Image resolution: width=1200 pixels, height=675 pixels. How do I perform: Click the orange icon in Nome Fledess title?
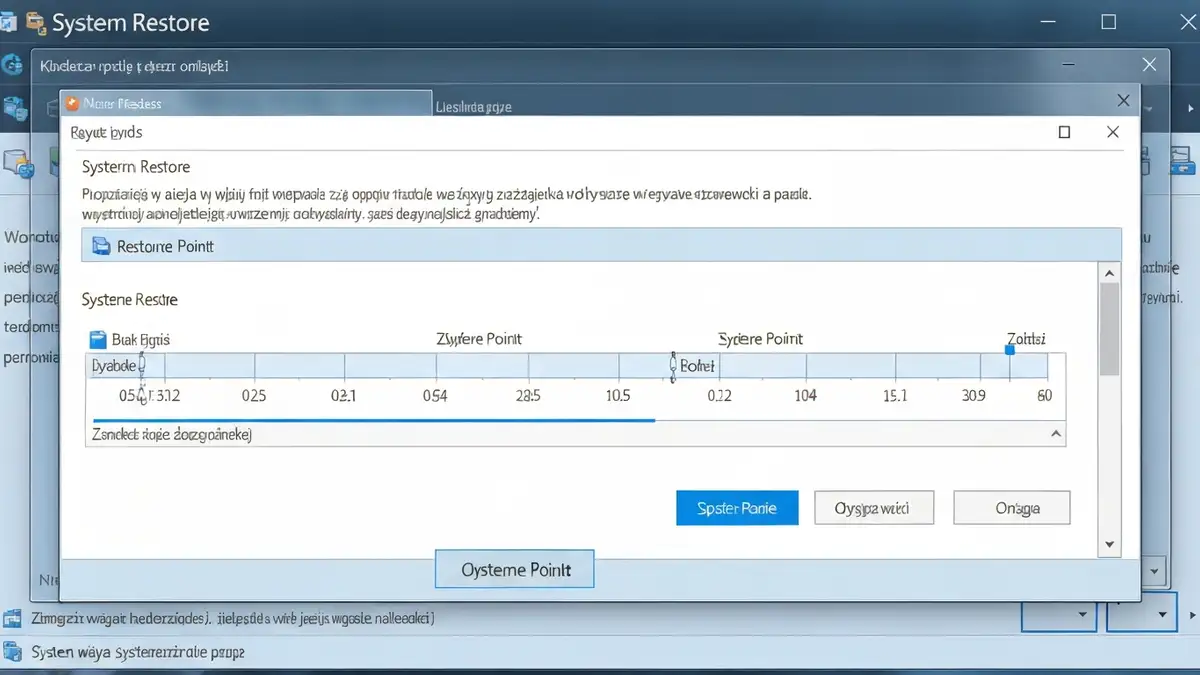coord(74,103)
